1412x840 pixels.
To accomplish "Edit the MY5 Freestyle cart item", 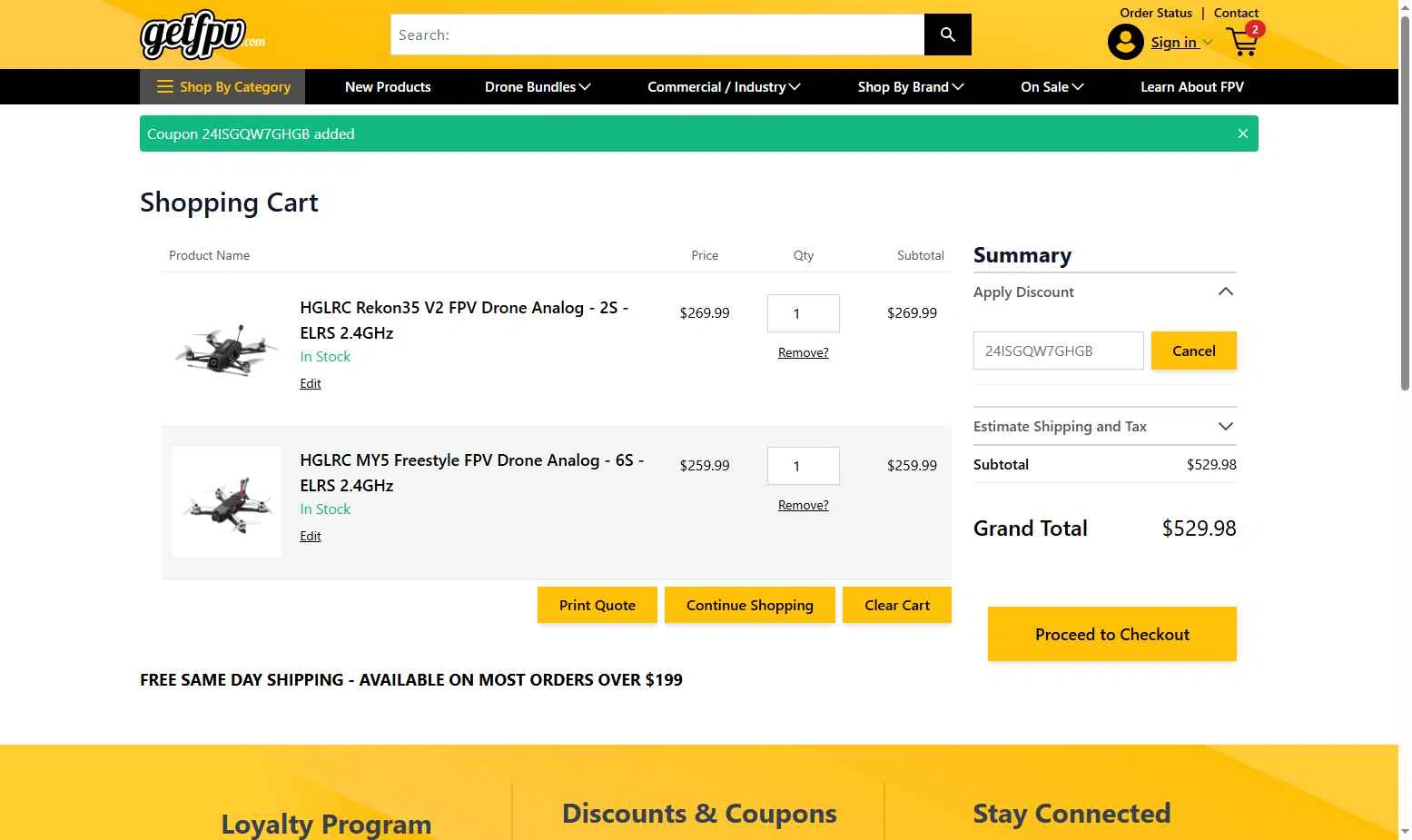I will click(x=311, y=536).
